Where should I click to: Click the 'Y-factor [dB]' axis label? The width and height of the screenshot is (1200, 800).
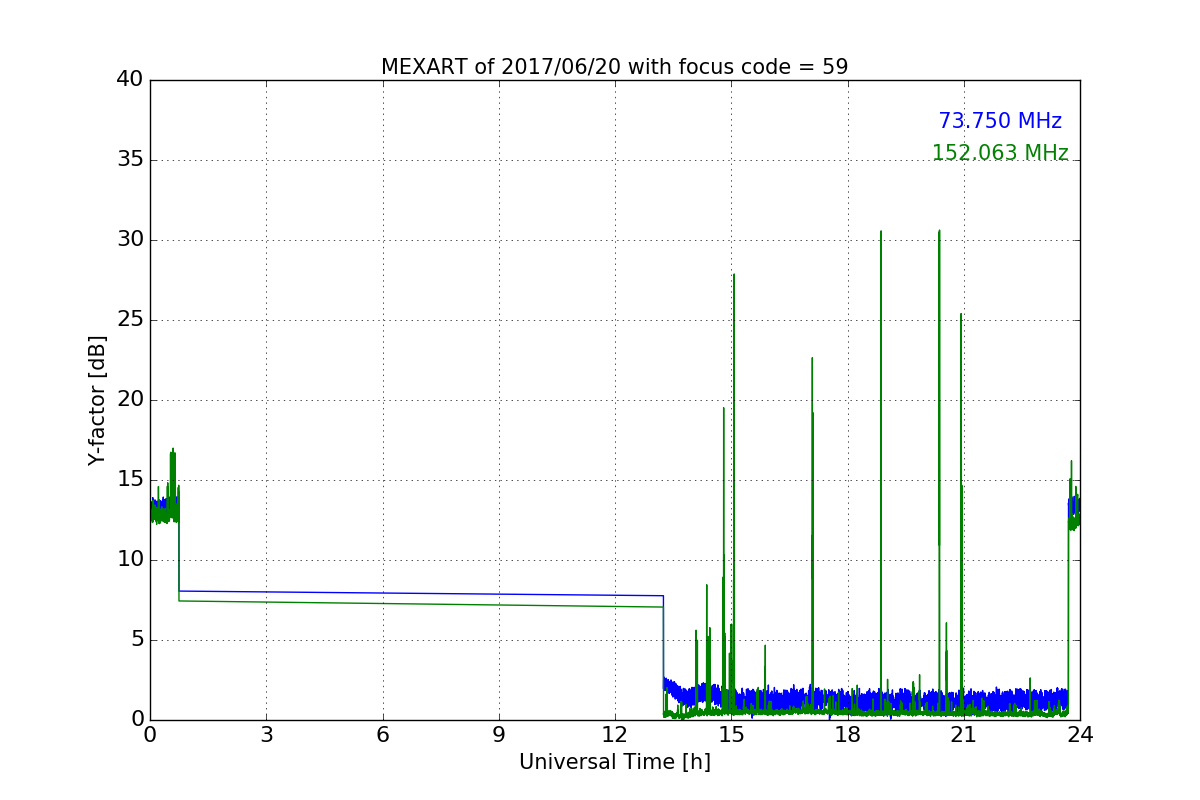(x=97, y=400)
